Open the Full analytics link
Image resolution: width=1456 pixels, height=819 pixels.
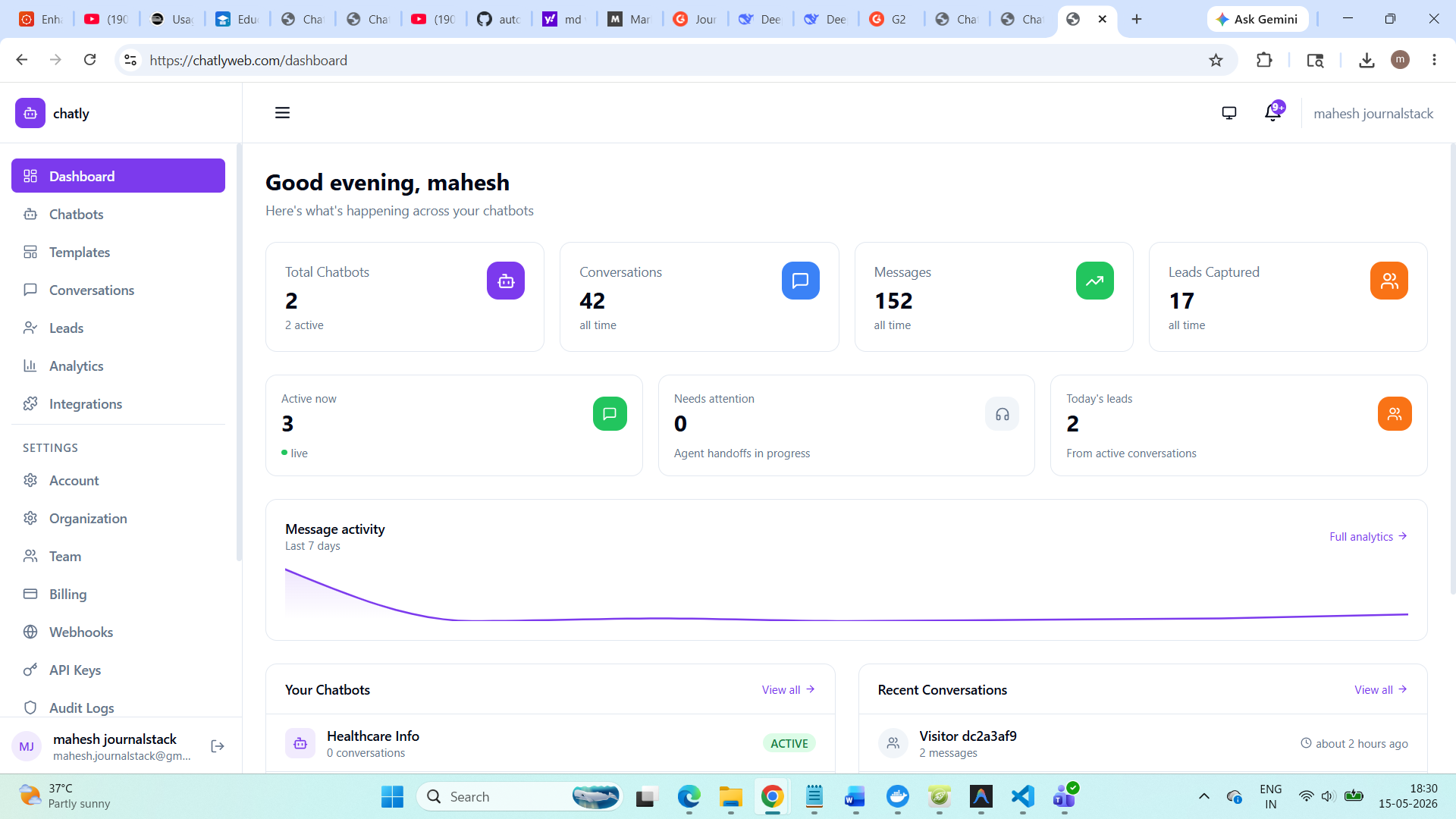tap(1368, 536)
